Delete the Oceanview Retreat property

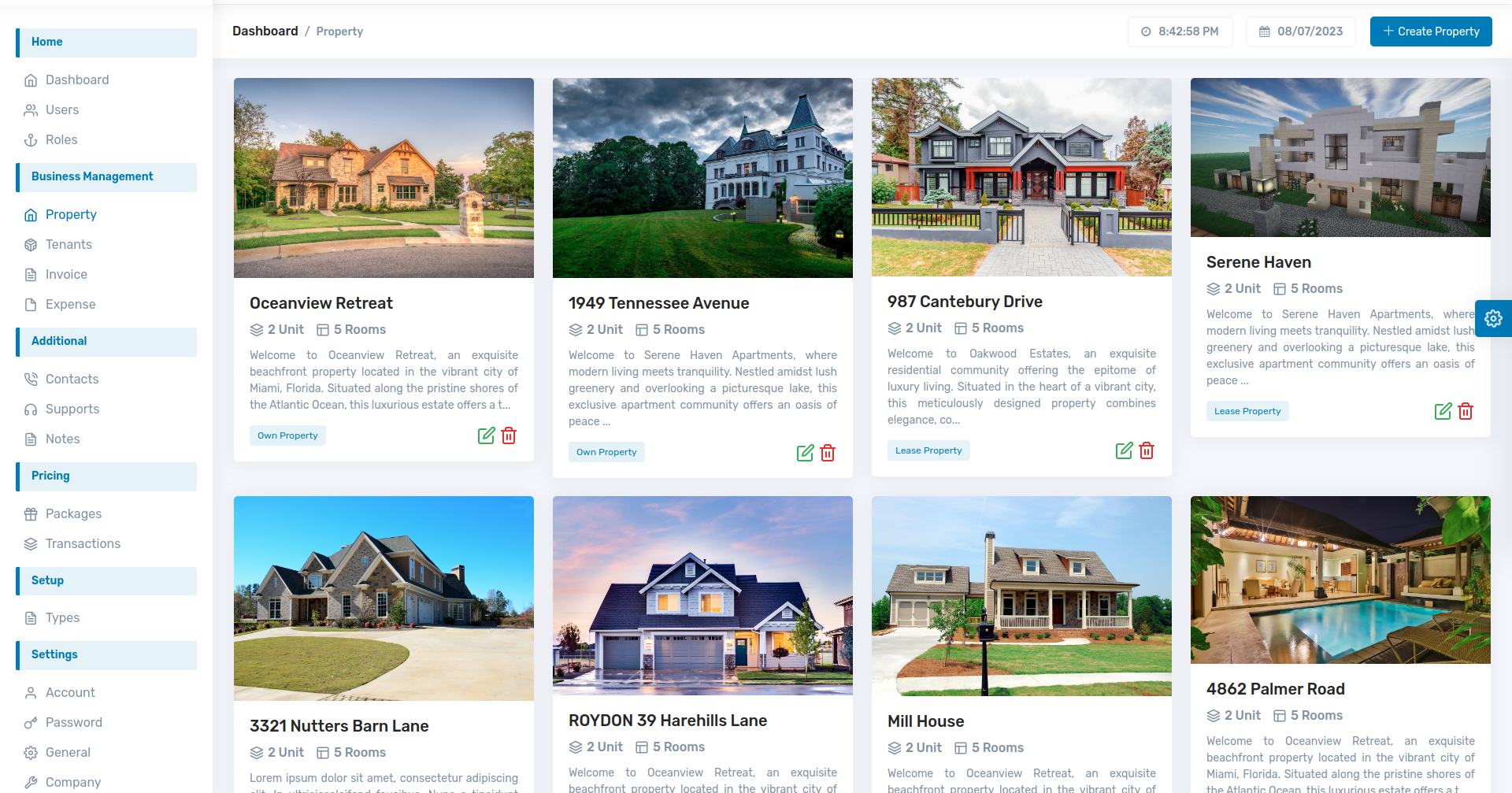point(509,435)
